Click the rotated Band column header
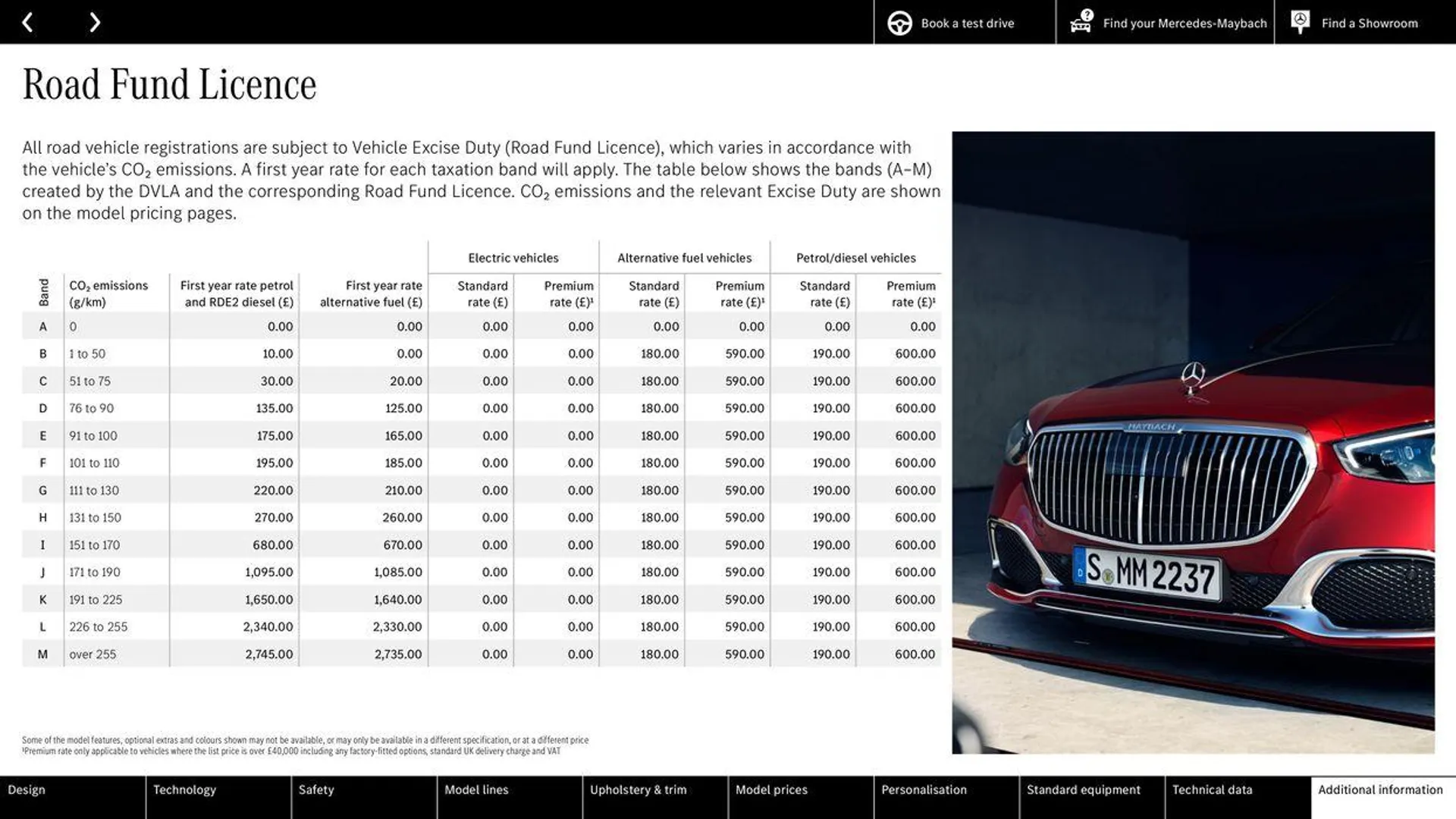 (x=43, y=292)
